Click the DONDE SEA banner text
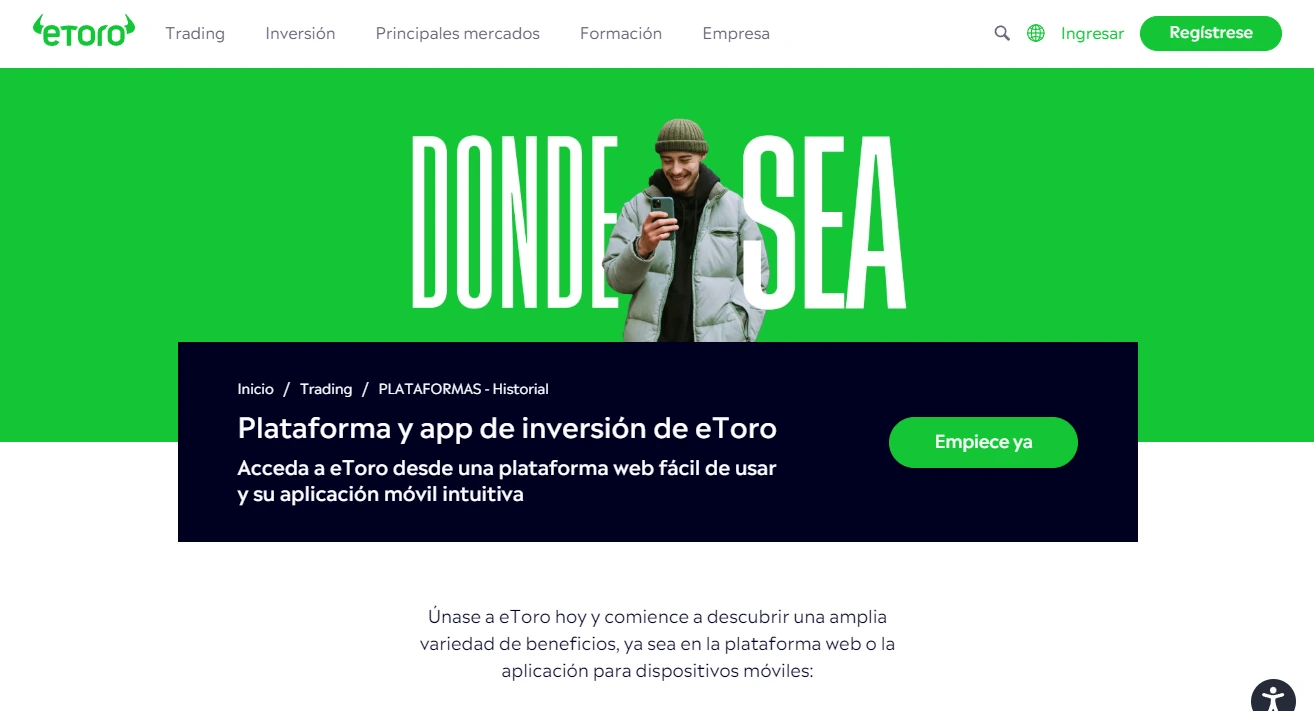 [x=658, y=220]
